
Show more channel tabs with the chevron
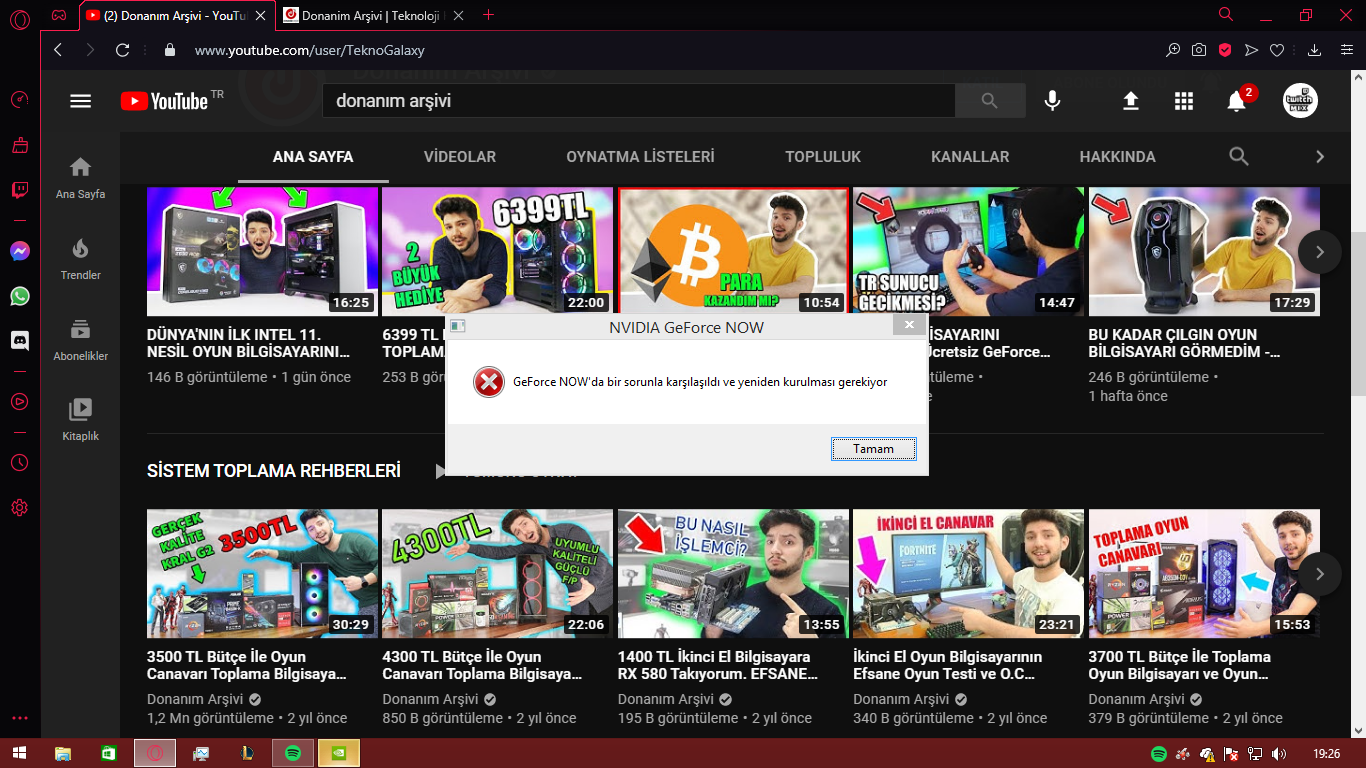point(1320,157)
